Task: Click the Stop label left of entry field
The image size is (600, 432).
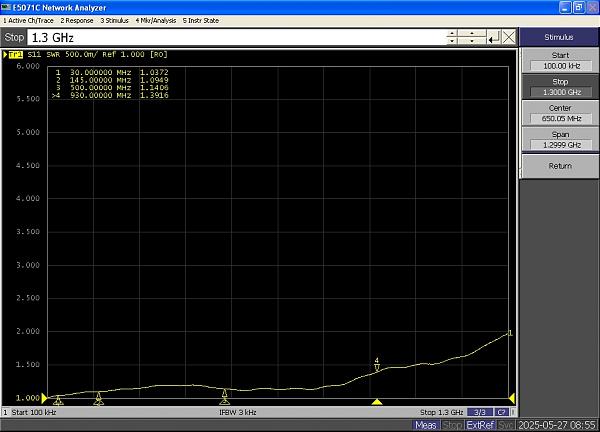Action: (x=14, y=37)
